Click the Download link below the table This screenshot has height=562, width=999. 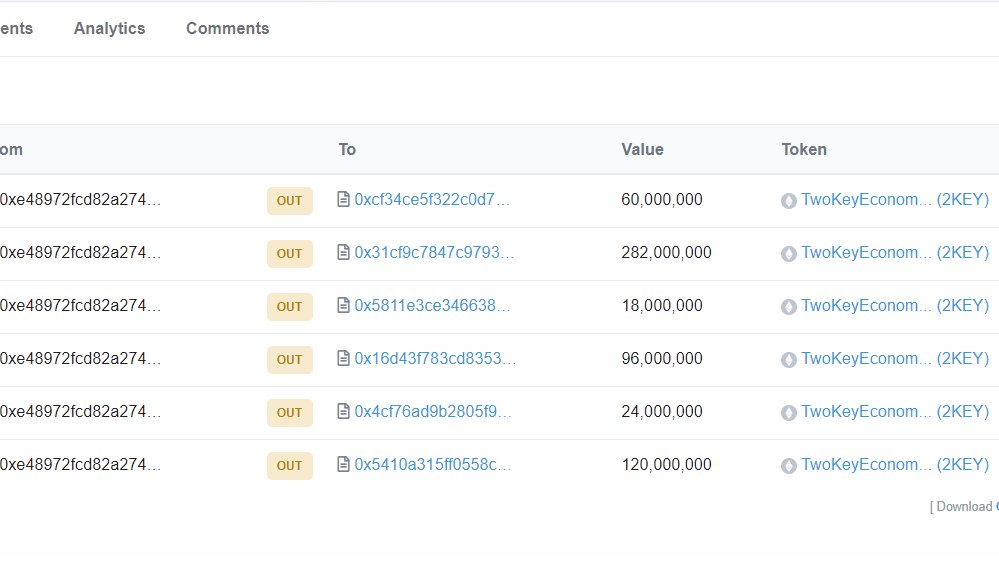(964, 507)
